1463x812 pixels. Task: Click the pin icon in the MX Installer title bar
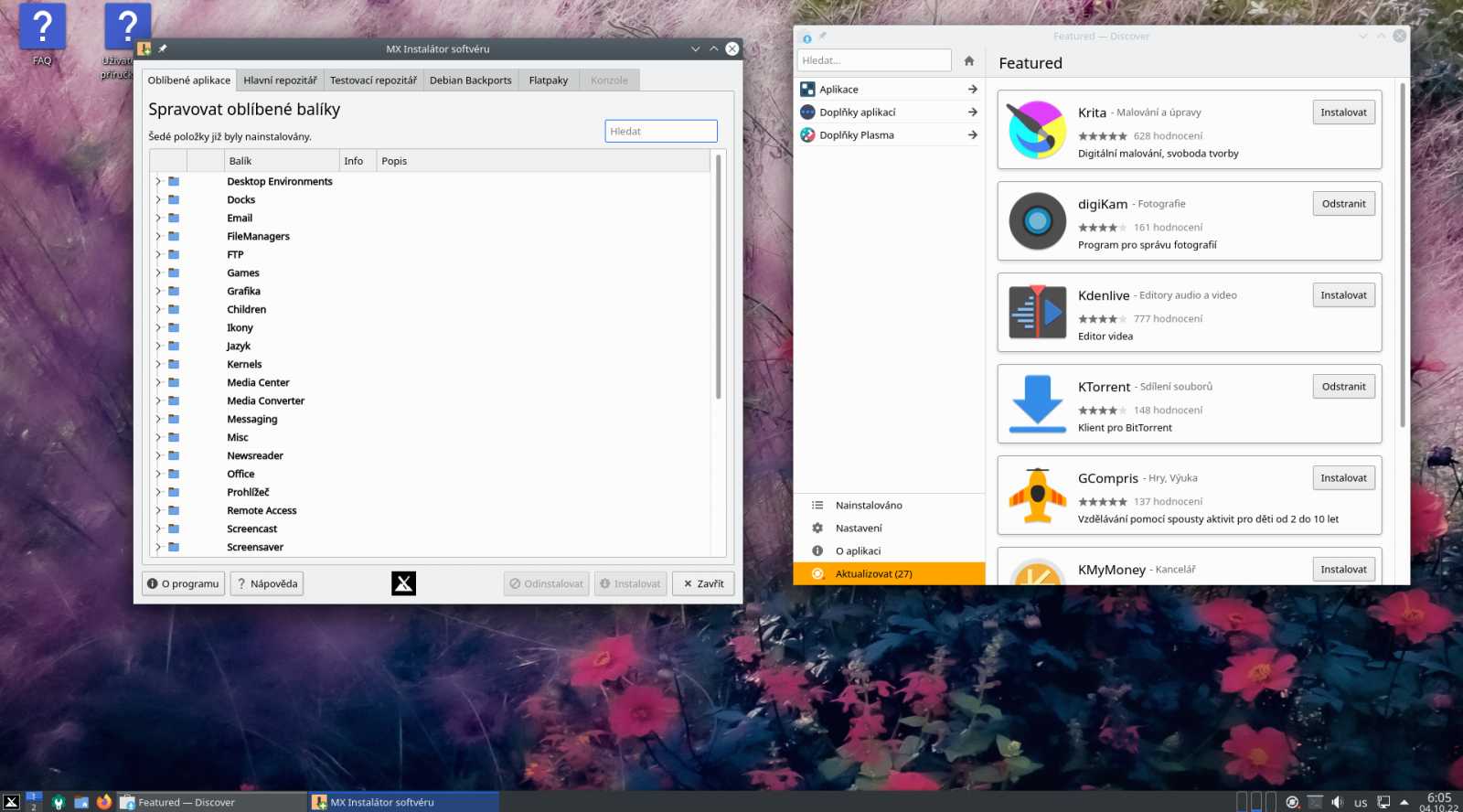163,48
